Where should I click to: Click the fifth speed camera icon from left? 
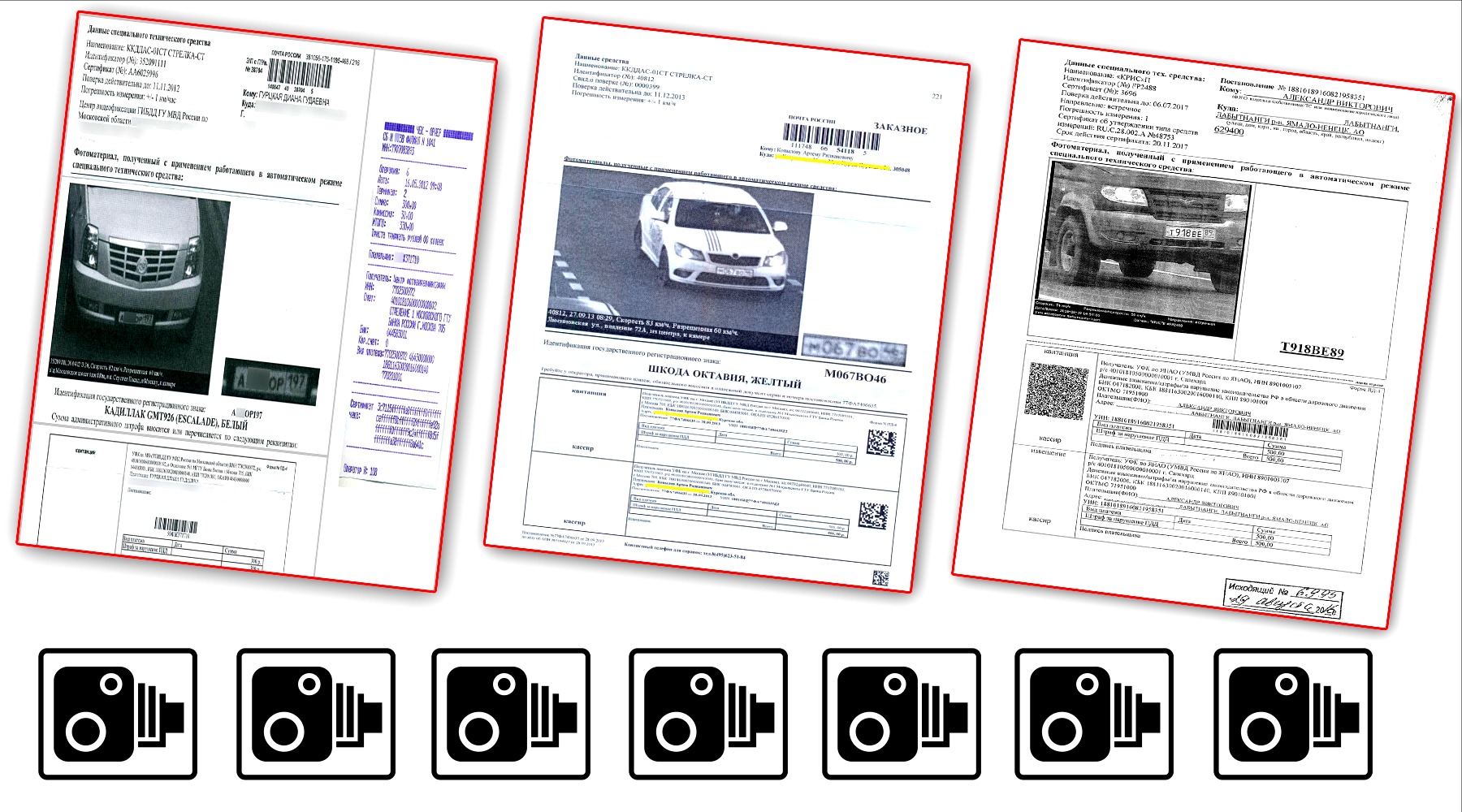coord(902,714)
